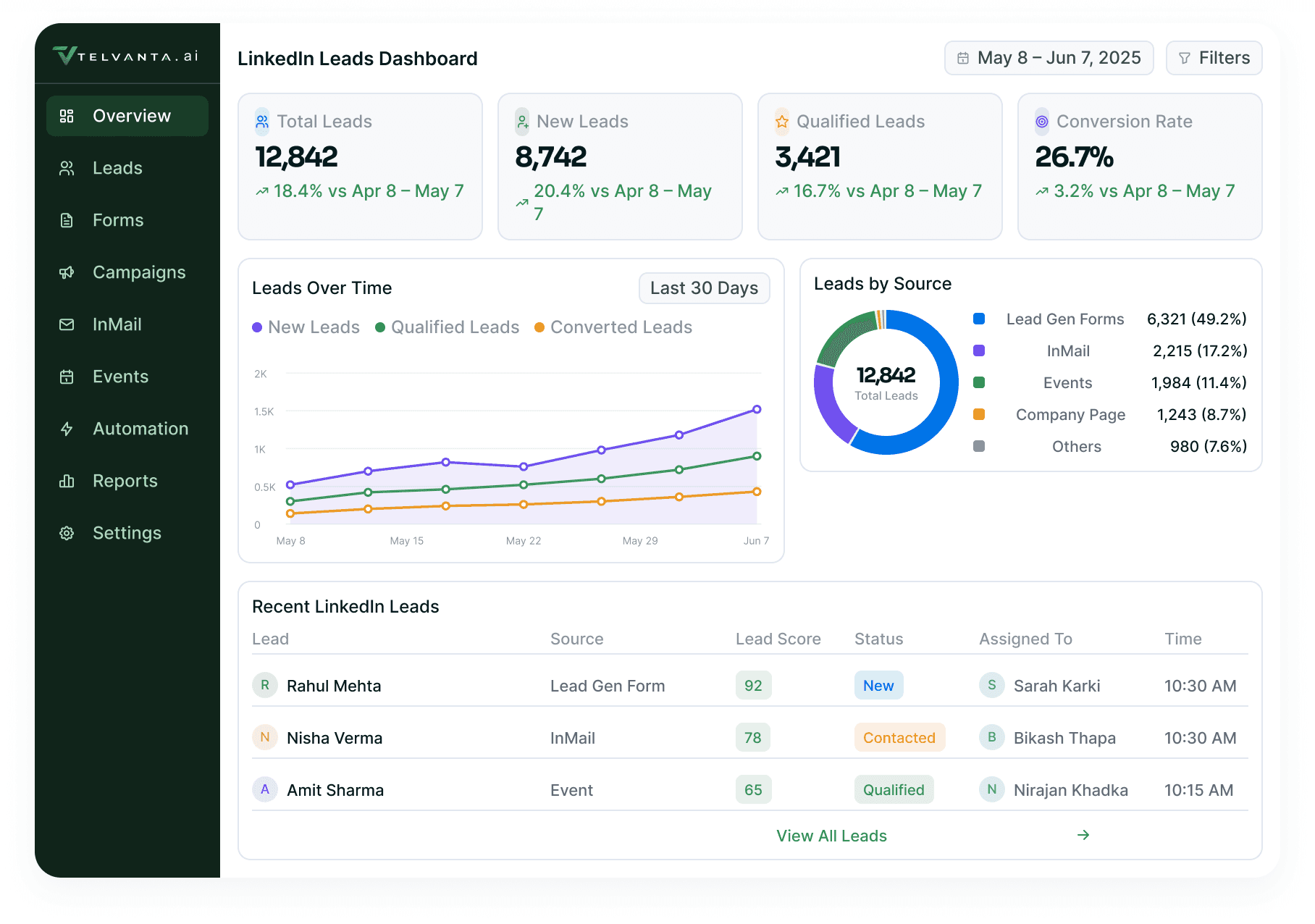Click the Qualified badge for Amit Sharma

click(894, 789)
